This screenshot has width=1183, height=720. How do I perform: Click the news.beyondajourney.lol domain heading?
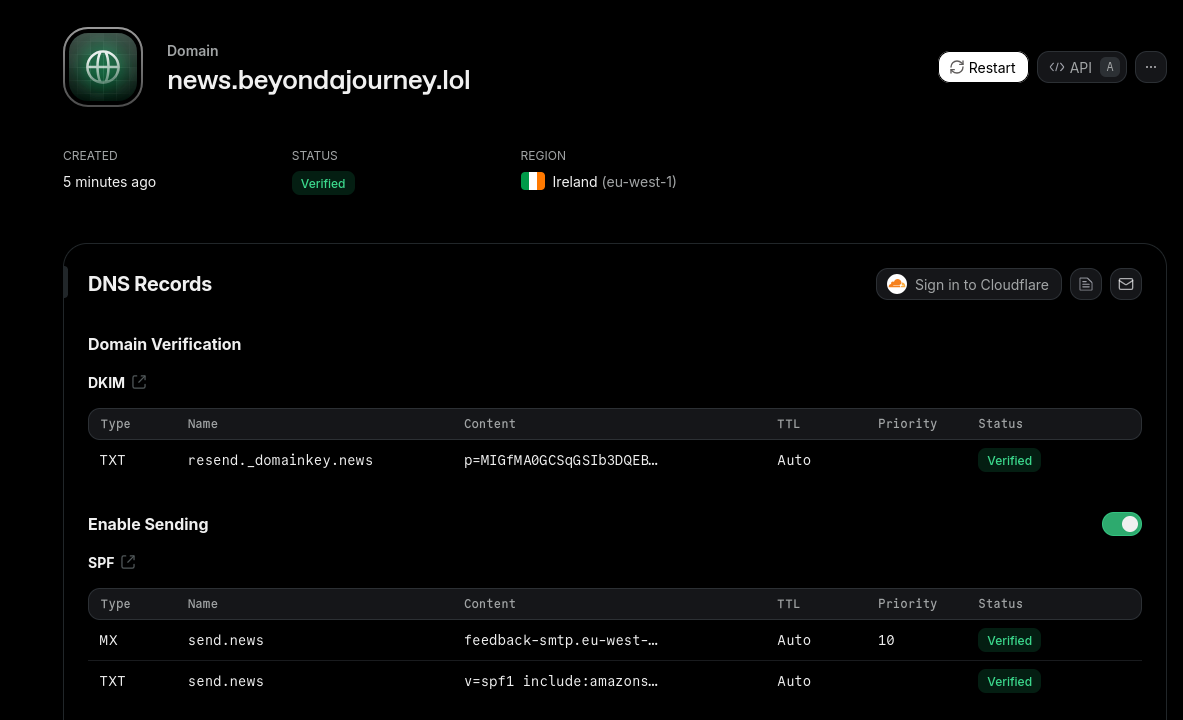coord(318,80)
